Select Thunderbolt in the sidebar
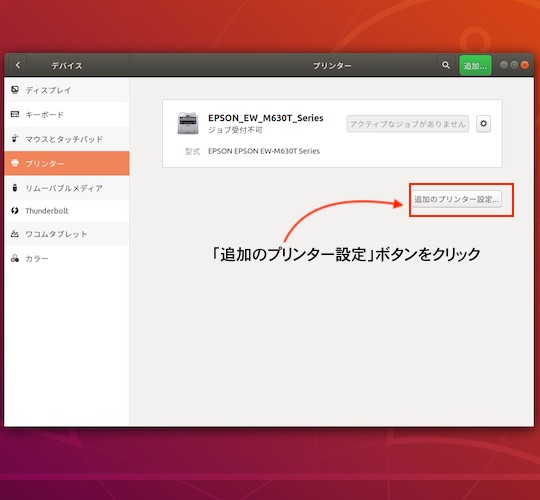This screenshot has width=540, height=500. (67, 211)
